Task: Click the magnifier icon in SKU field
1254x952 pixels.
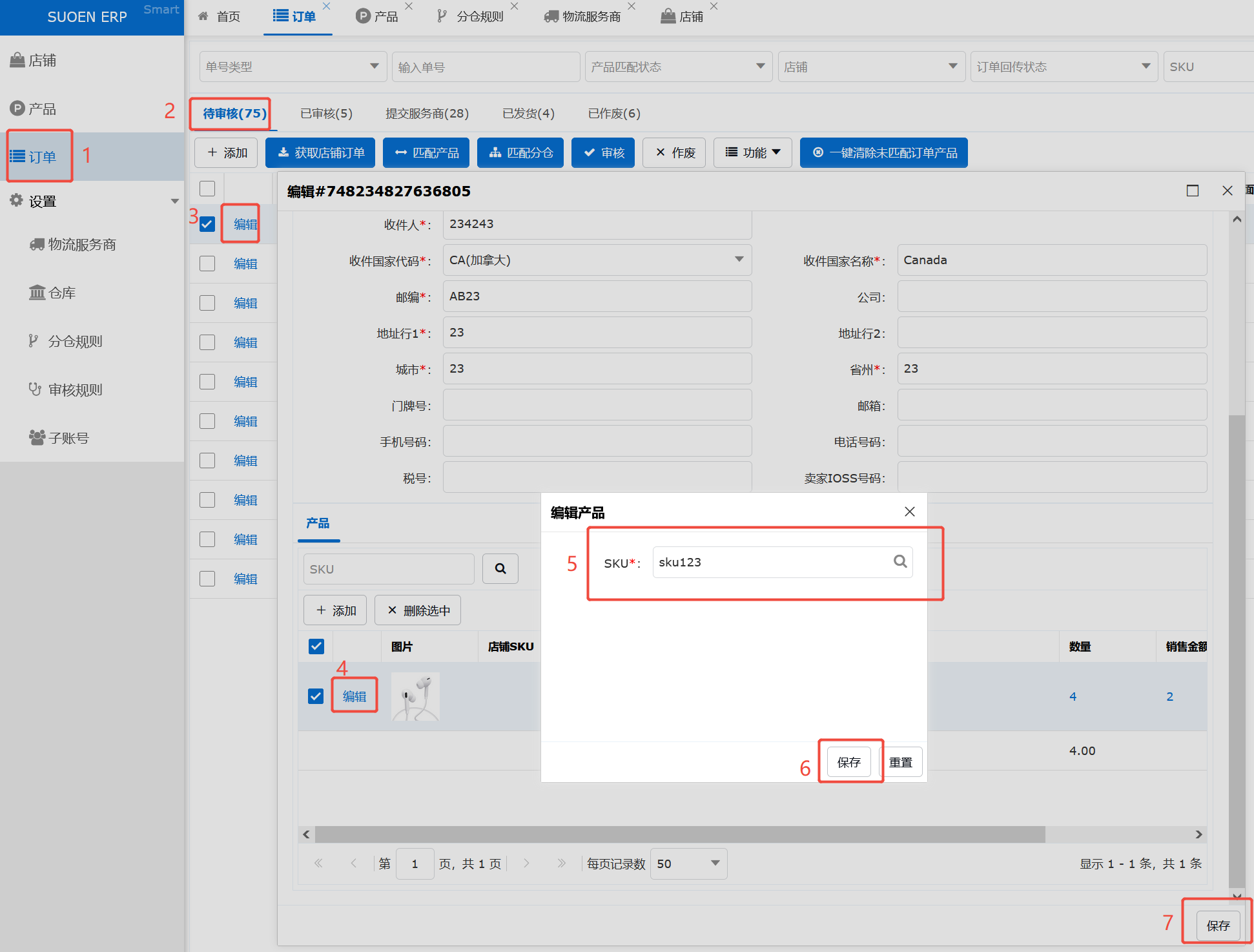Action: (900, 561)
